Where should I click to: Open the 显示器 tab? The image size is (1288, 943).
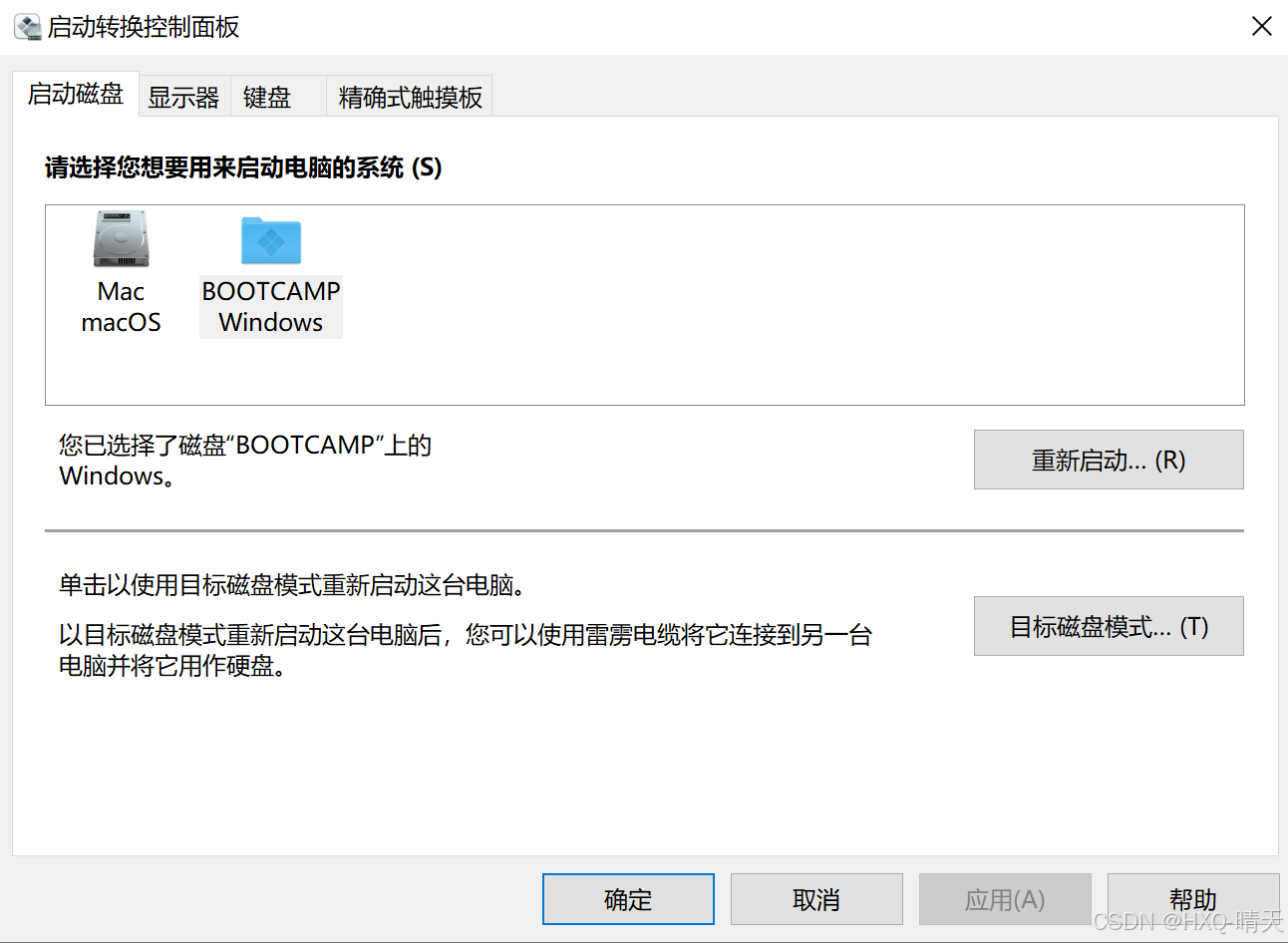tap(184, 97)
